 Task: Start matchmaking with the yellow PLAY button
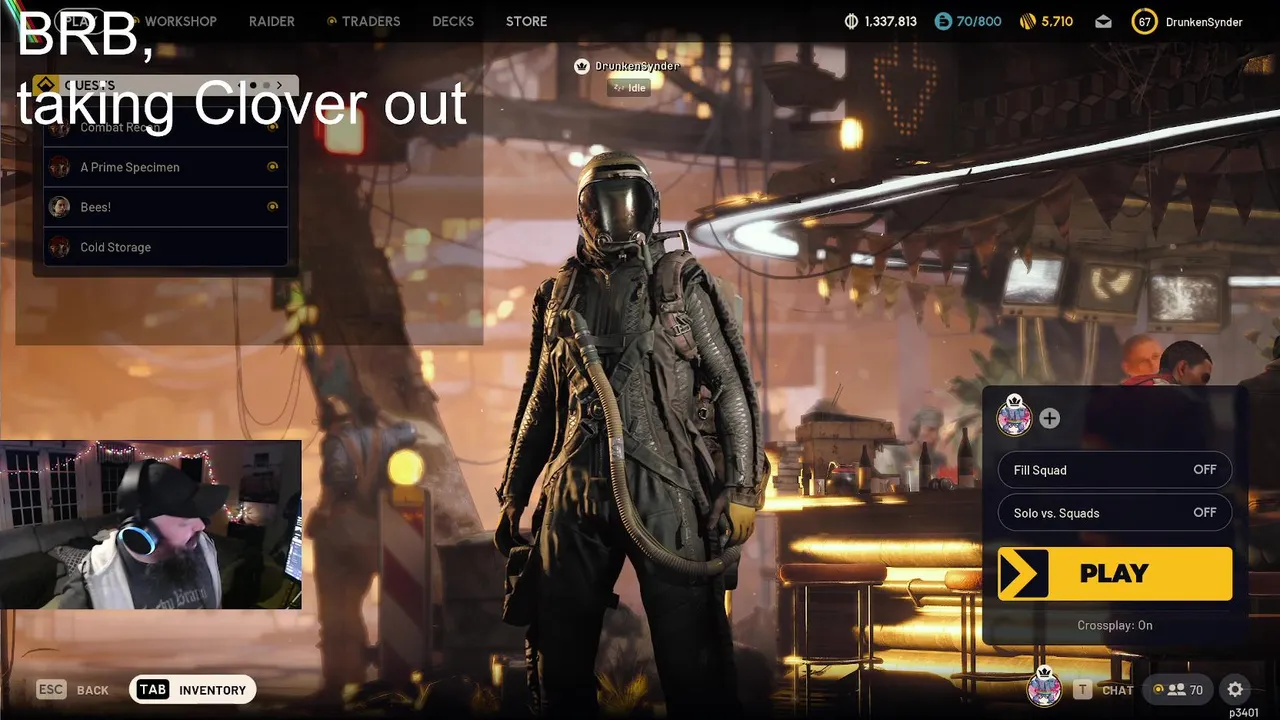(x=1115, y=573)
